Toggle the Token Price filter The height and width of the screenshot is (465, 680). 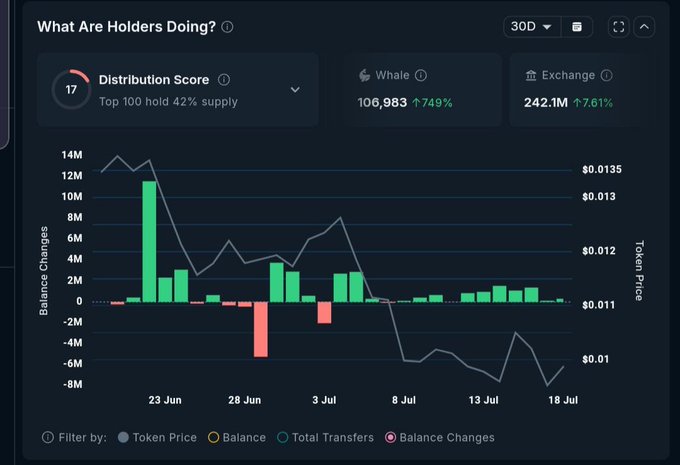pos(157,437)
